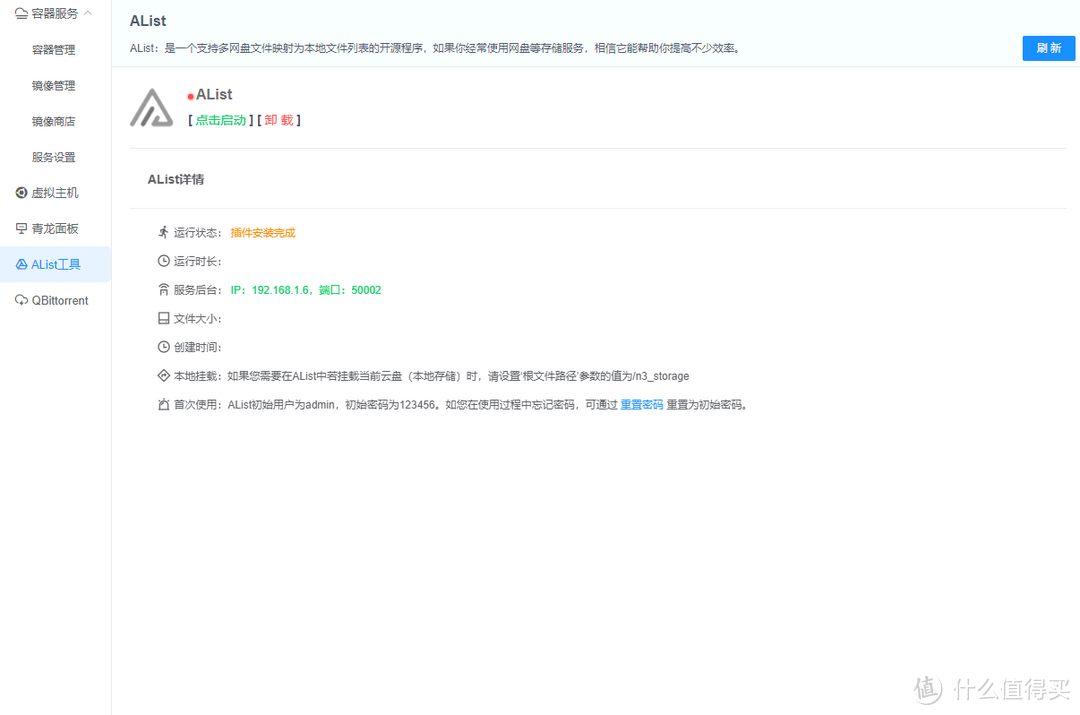Click the 虚拟主机 icon

(21, 193)
